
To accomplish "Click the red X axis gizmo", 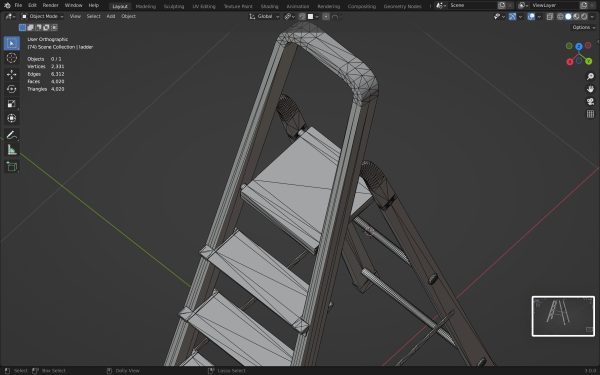I will pyautogui.click(x=570, y=62).
